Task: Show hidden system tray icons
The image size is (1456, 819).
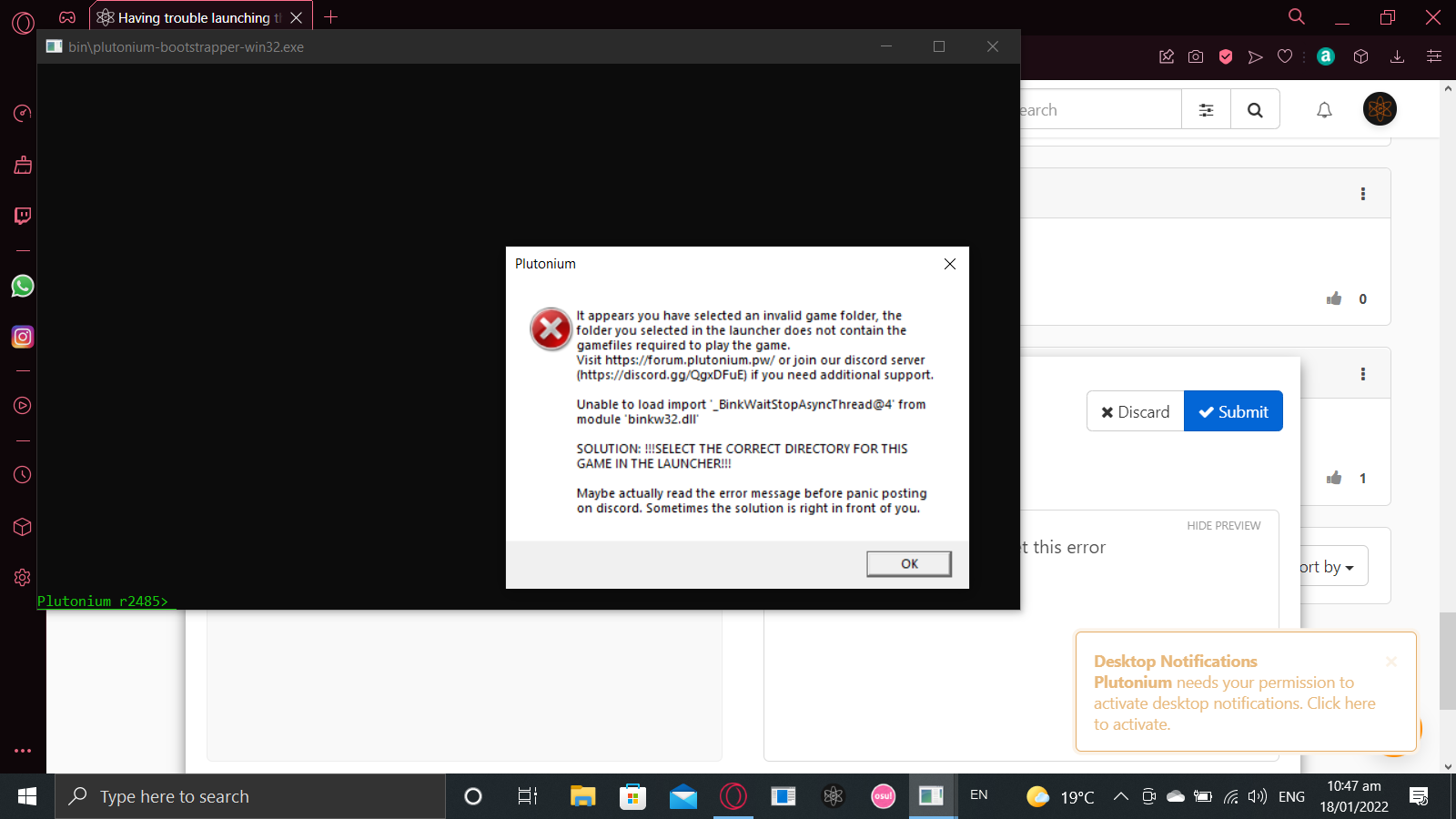Action: point(1121,796)
